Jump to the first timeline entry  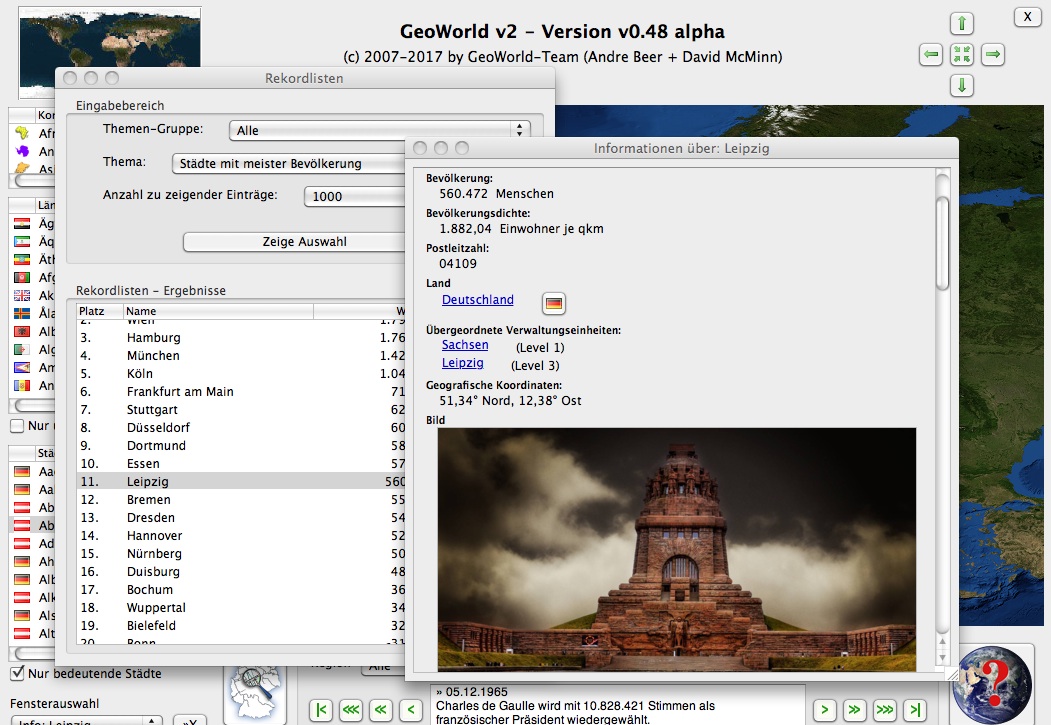pos(321,710)
